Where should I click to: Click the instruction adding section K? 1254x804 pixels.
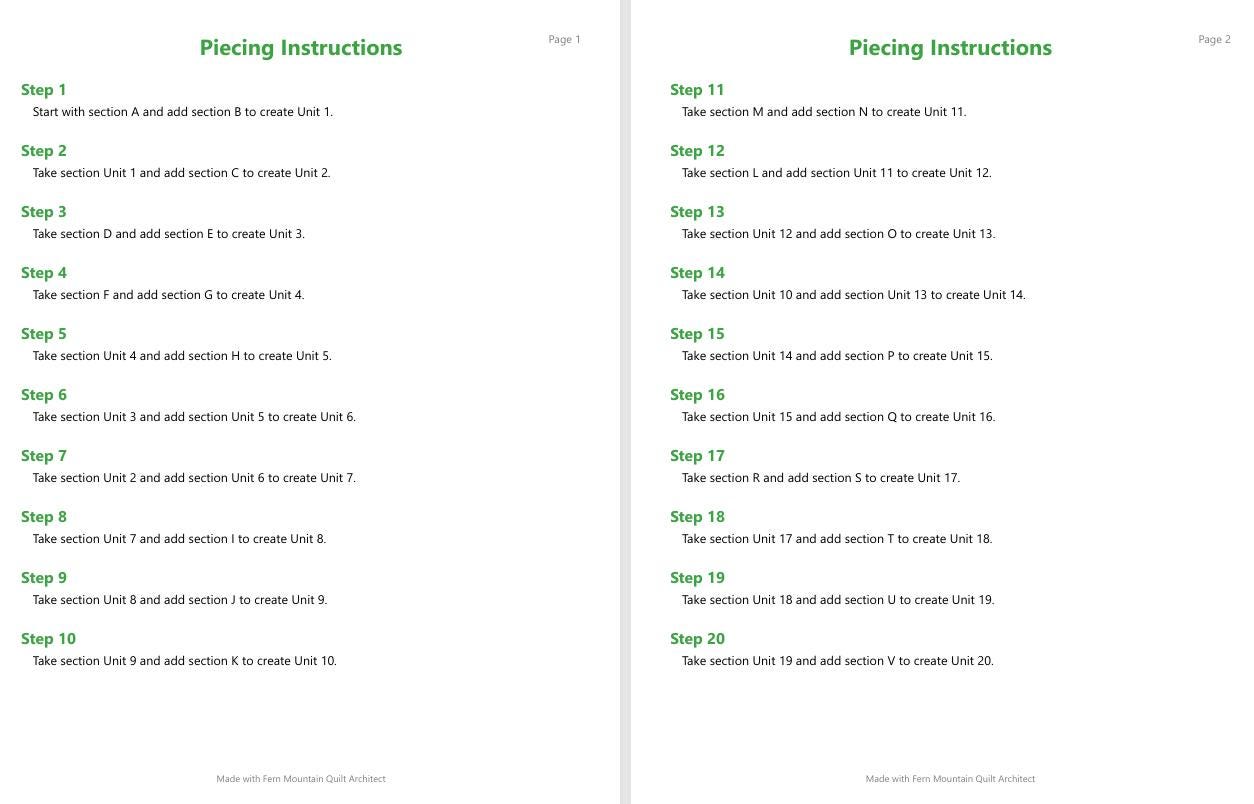[x=185, y=661]
